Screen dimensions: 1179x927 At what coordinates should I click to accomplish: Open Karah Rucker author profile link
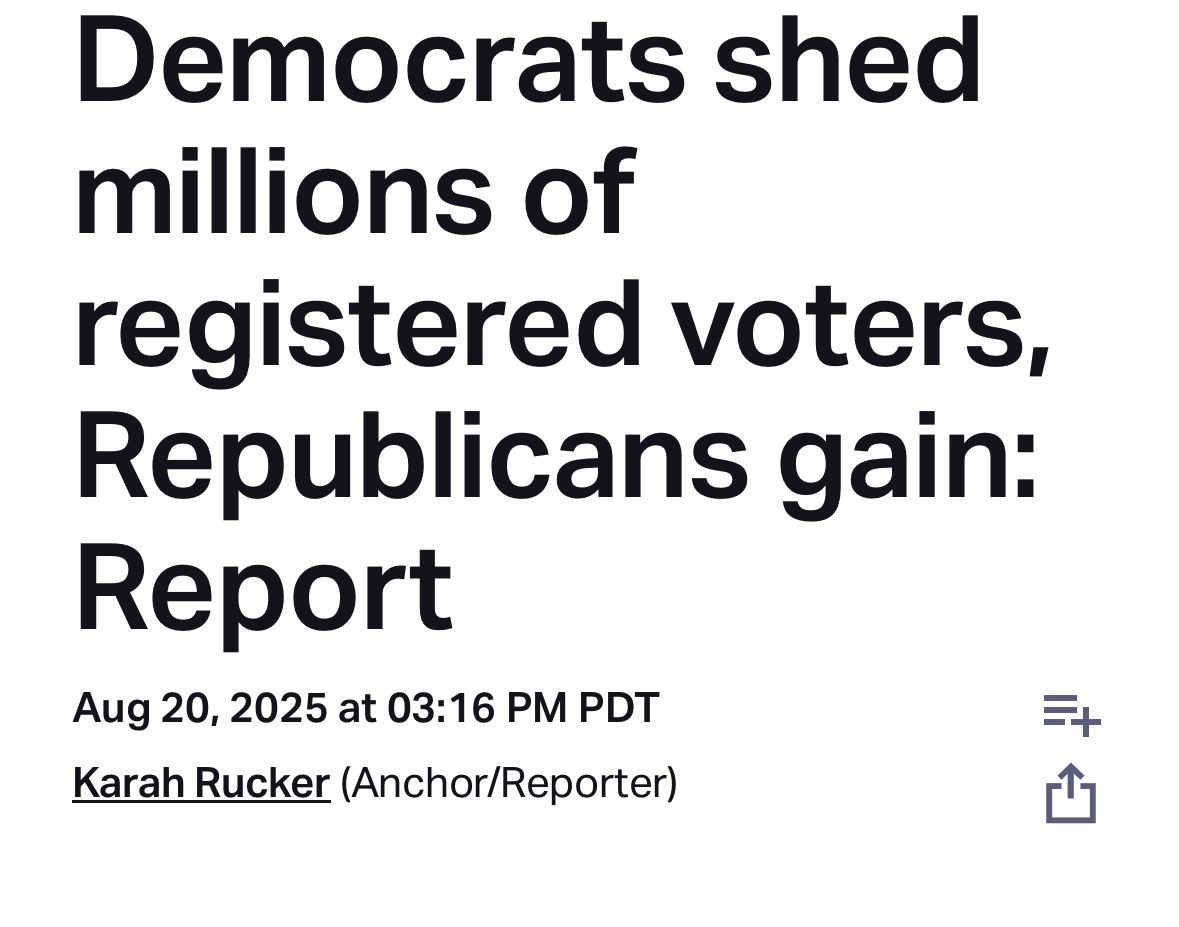[x=202, y=783]
